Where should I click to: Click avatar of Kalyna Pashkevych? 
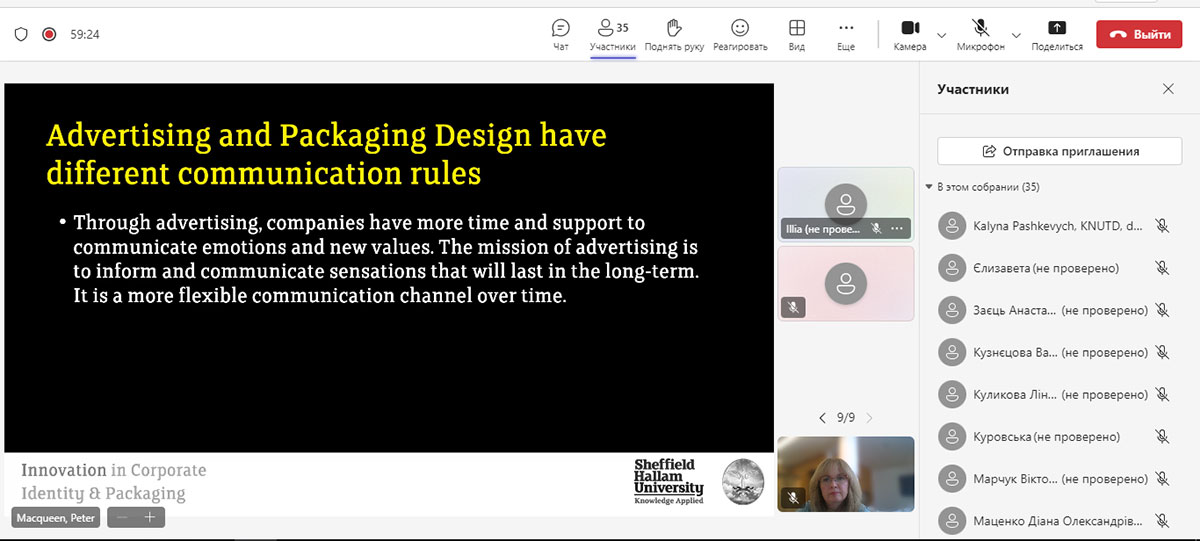[x=951, y=226]
